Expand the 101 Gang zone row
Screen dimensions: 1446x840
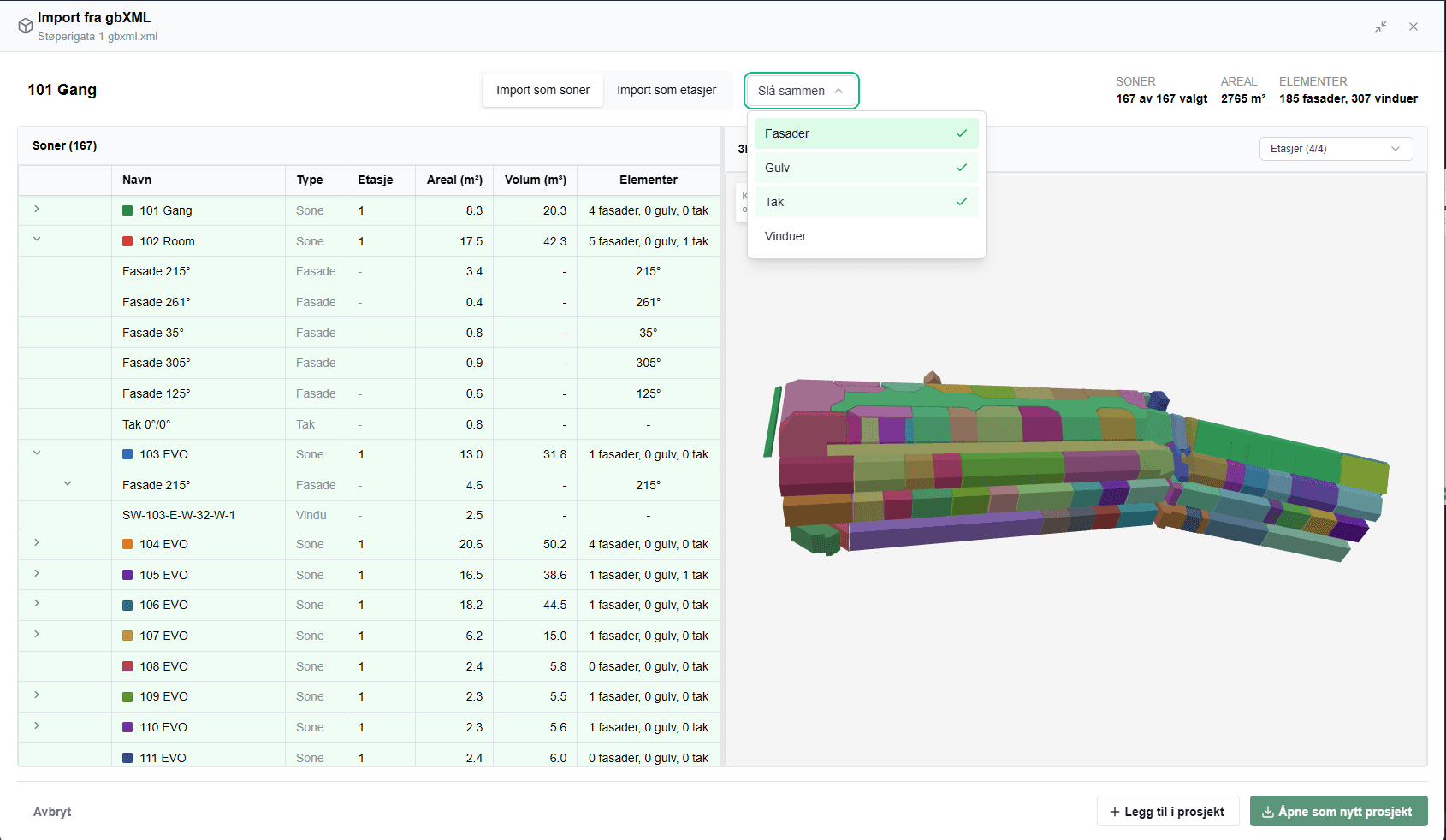(x=37, y=209)
